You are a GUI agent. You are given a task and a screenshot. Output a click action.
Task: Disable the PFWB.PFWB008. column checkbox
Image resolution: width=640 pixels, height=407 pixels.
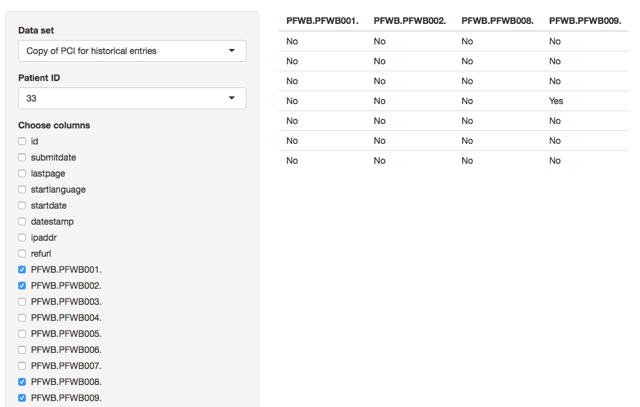[x=23, y=382]
